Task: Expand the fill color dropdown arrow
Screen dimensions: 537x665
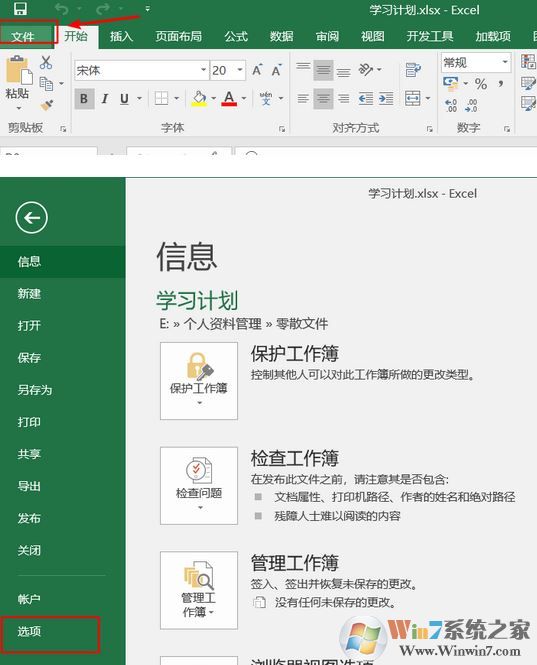Action: 213,99
